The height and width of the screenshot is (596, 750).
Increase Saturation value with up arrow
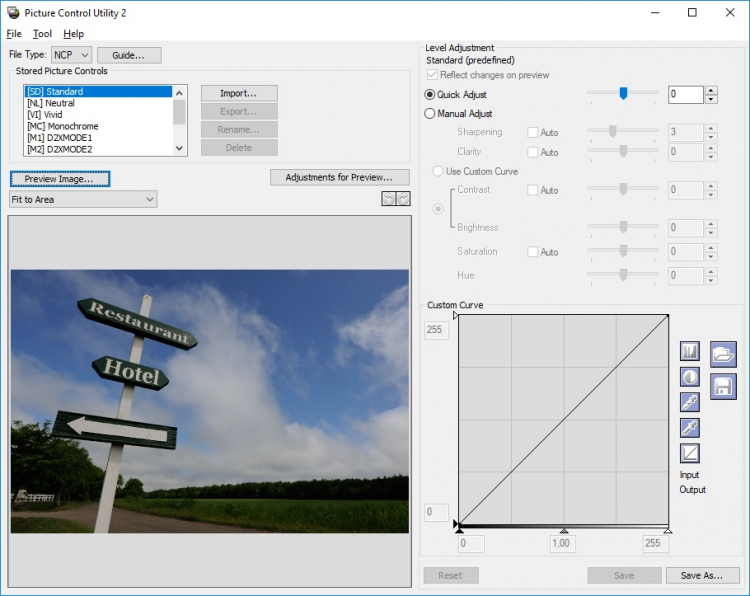point(711,247)
